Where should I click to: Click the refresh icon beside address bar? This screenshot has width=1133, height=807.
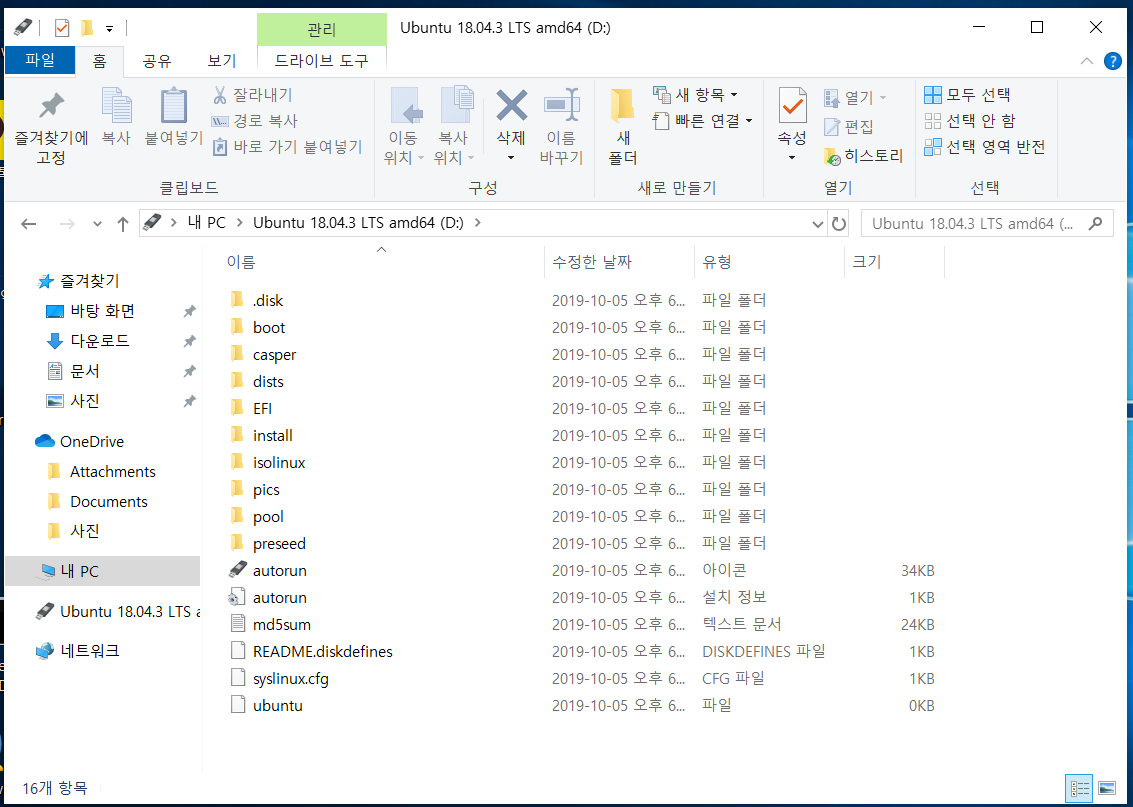click(838, 223)
